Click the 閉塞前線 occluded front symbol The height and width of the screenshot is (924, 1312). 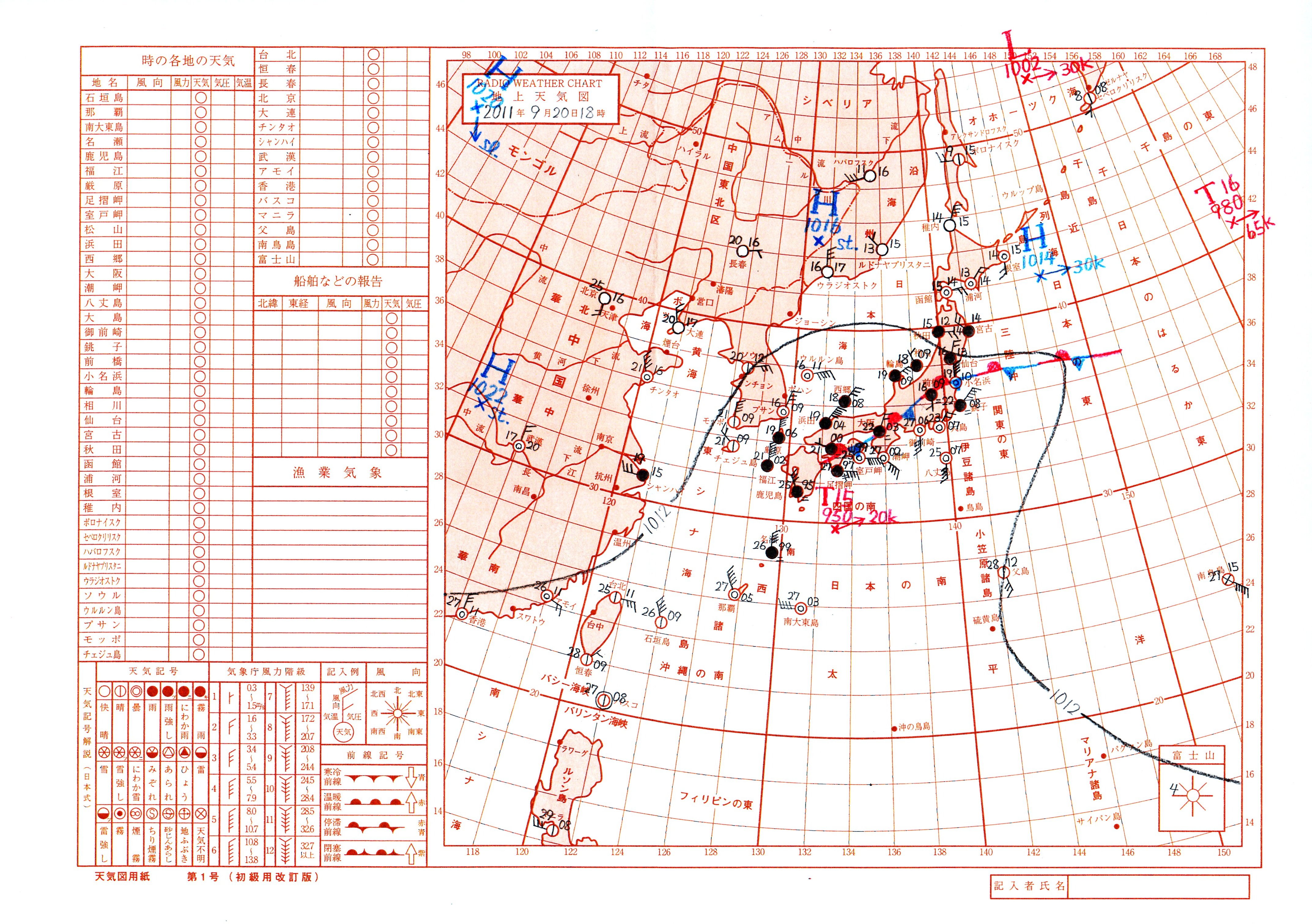[x=374, y=852]
